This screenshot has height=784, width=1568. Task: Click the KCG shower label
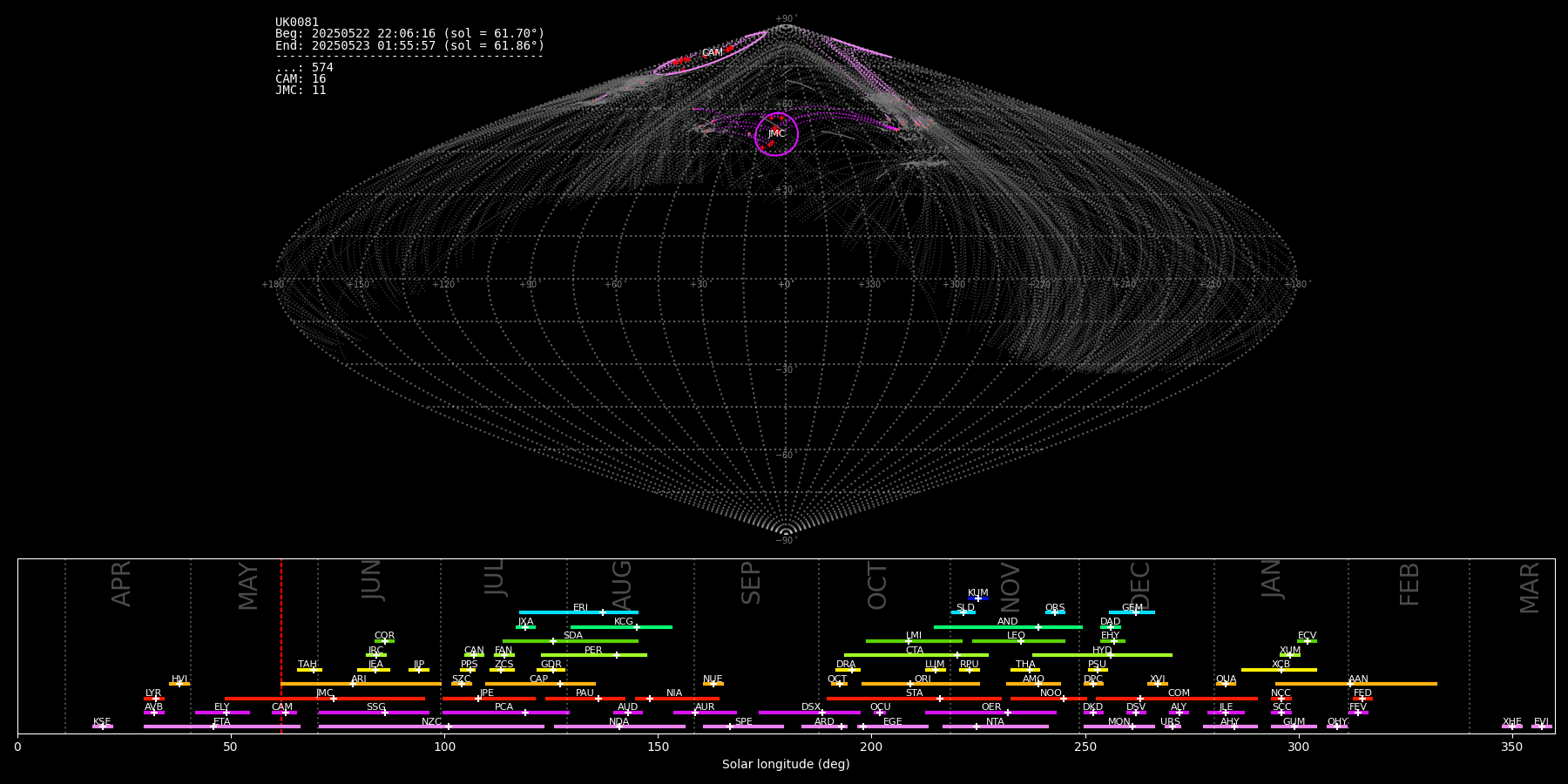pyautogui.click(x=624, y=622)
